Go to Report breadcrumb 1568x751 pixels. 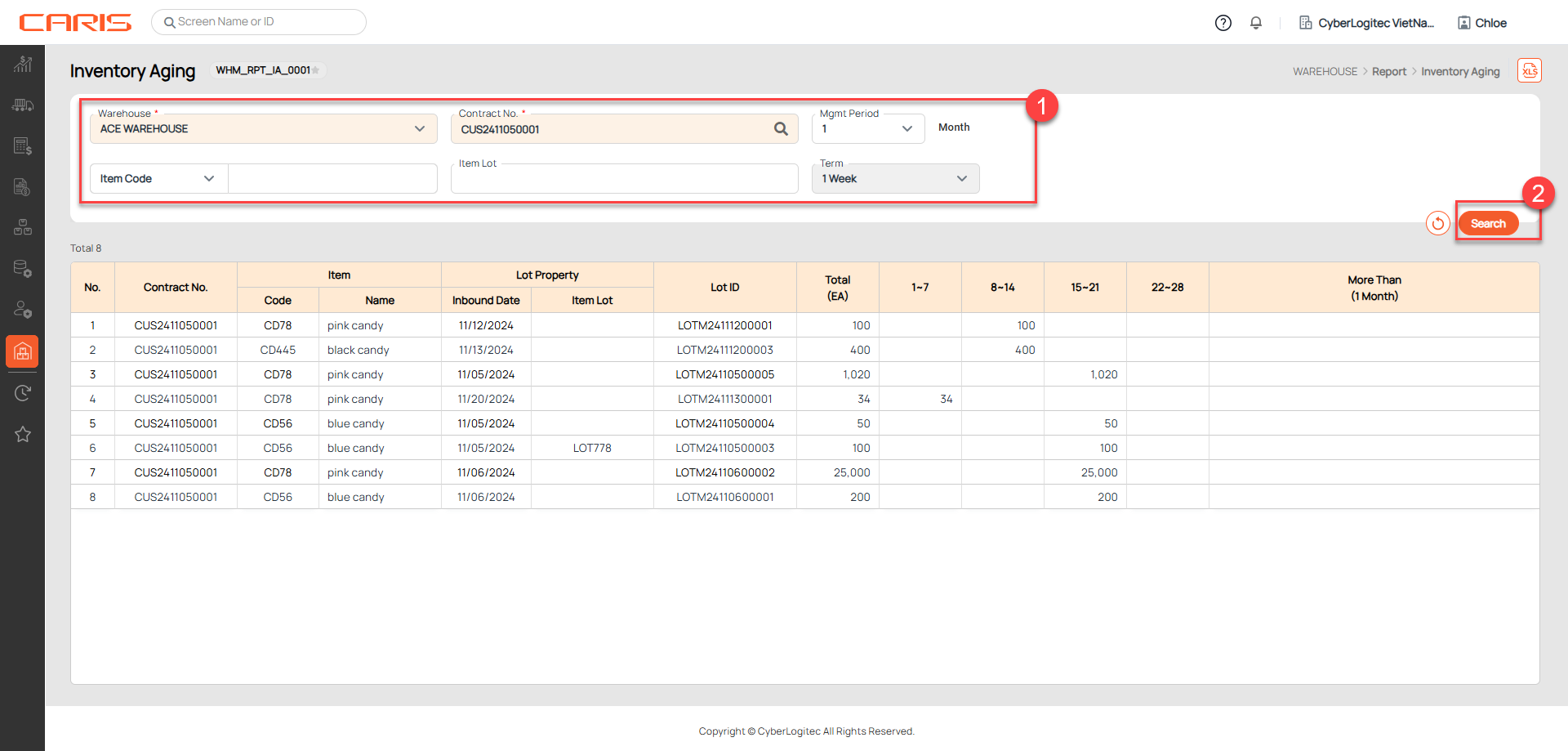pos(1389,72)
